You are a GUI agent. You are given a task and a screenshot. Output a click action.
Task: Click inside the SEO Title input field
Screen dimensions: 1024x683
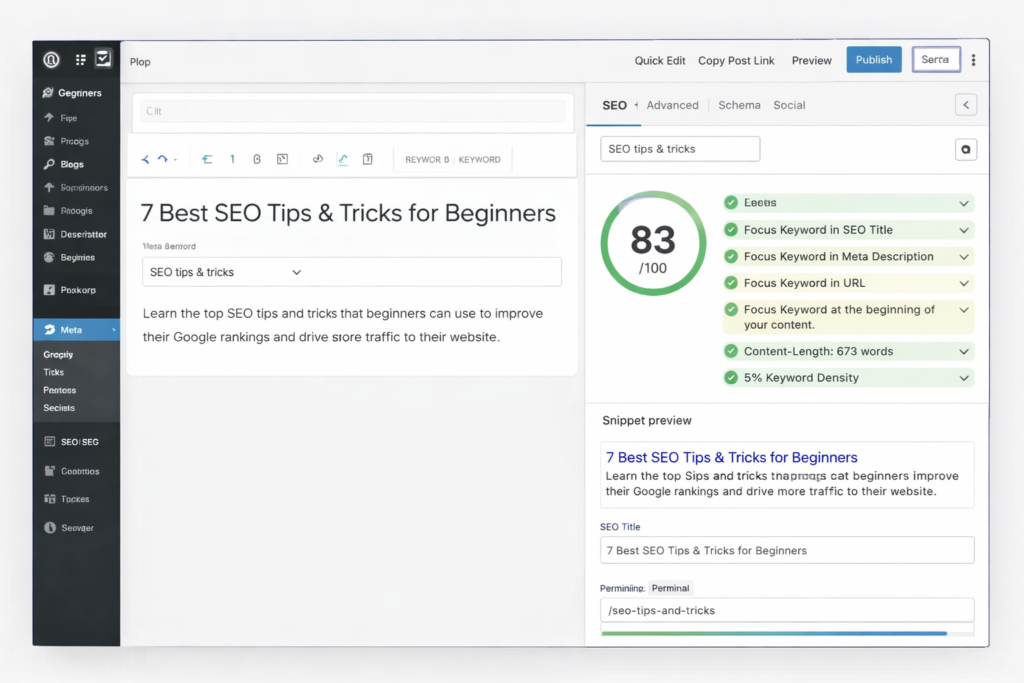coord(786,550)
